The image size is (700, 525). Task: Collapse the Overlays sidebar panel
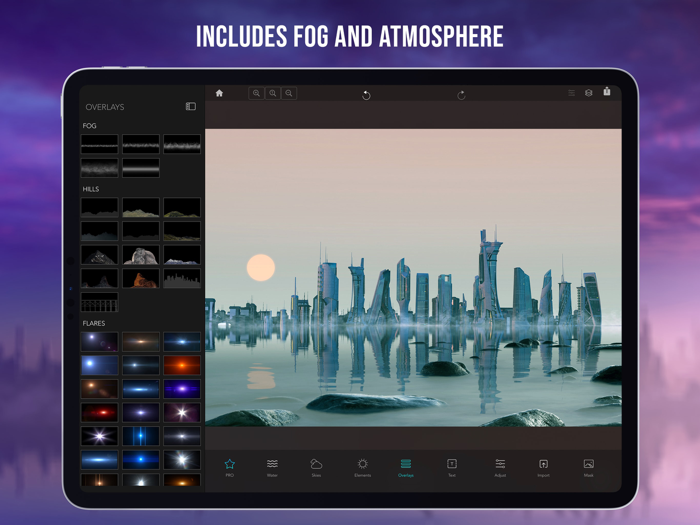(x=191, y=106)
